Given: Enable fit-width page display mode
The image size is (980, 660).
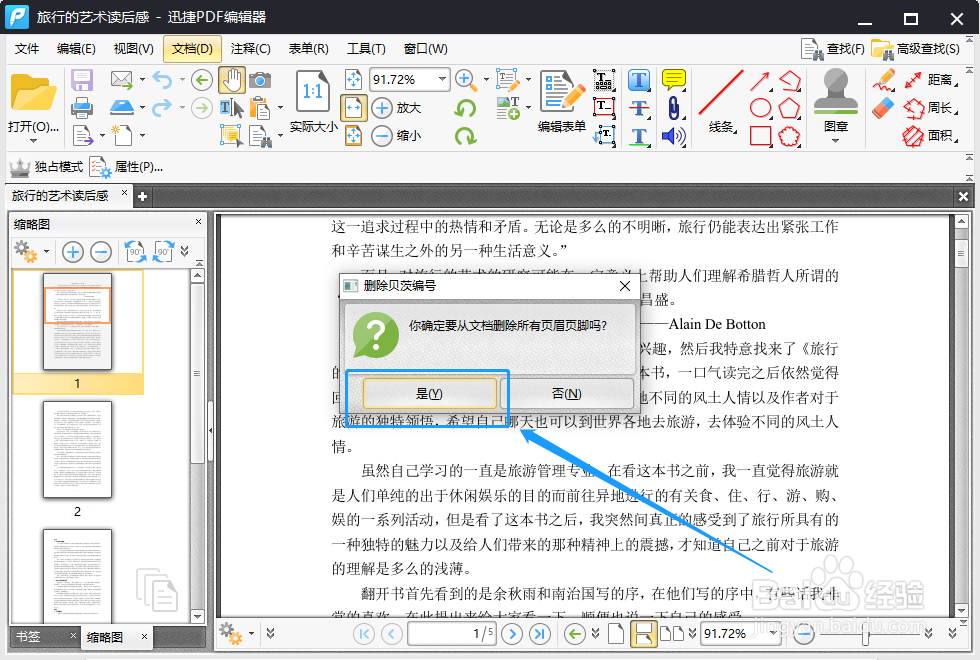Looking at the screenshot, I should point(352,107).
